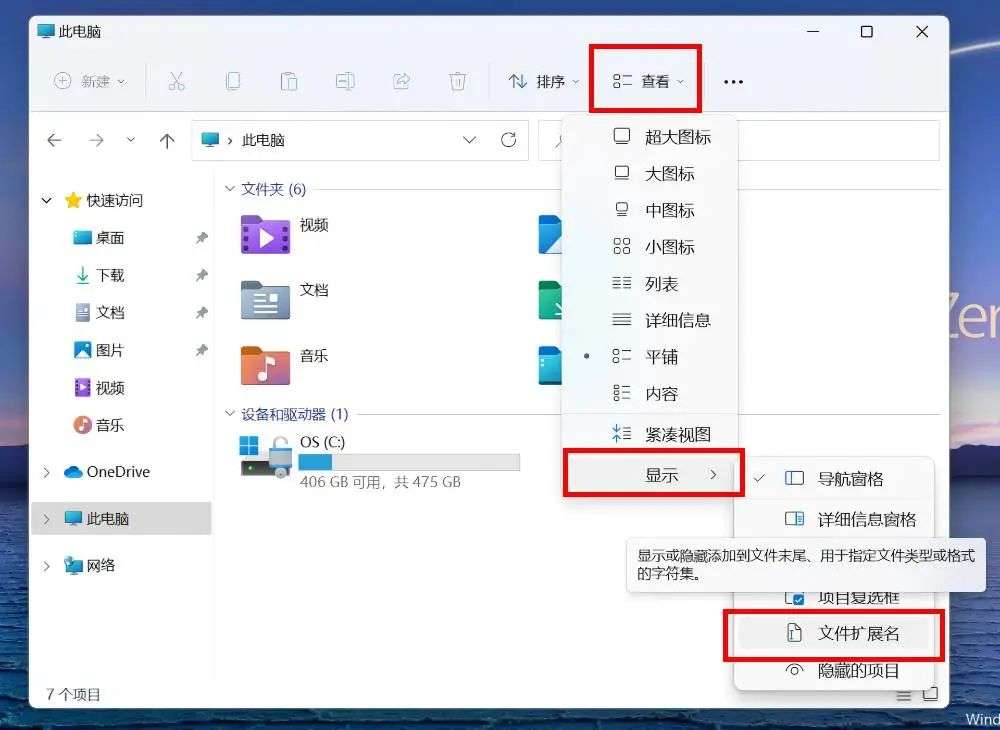
Task: Click the Copy icon in toolbar
Action: click(x=233, y=82)
